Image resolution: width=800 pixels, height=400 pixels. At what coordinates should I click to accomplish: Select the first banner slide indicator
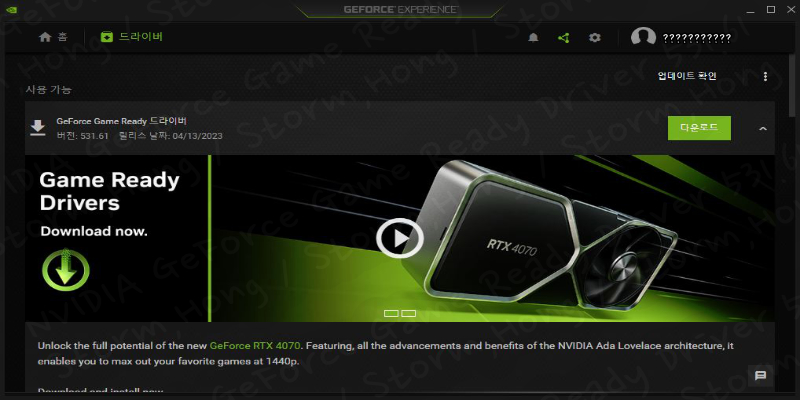pyautogui.click(x=391, y=313)
